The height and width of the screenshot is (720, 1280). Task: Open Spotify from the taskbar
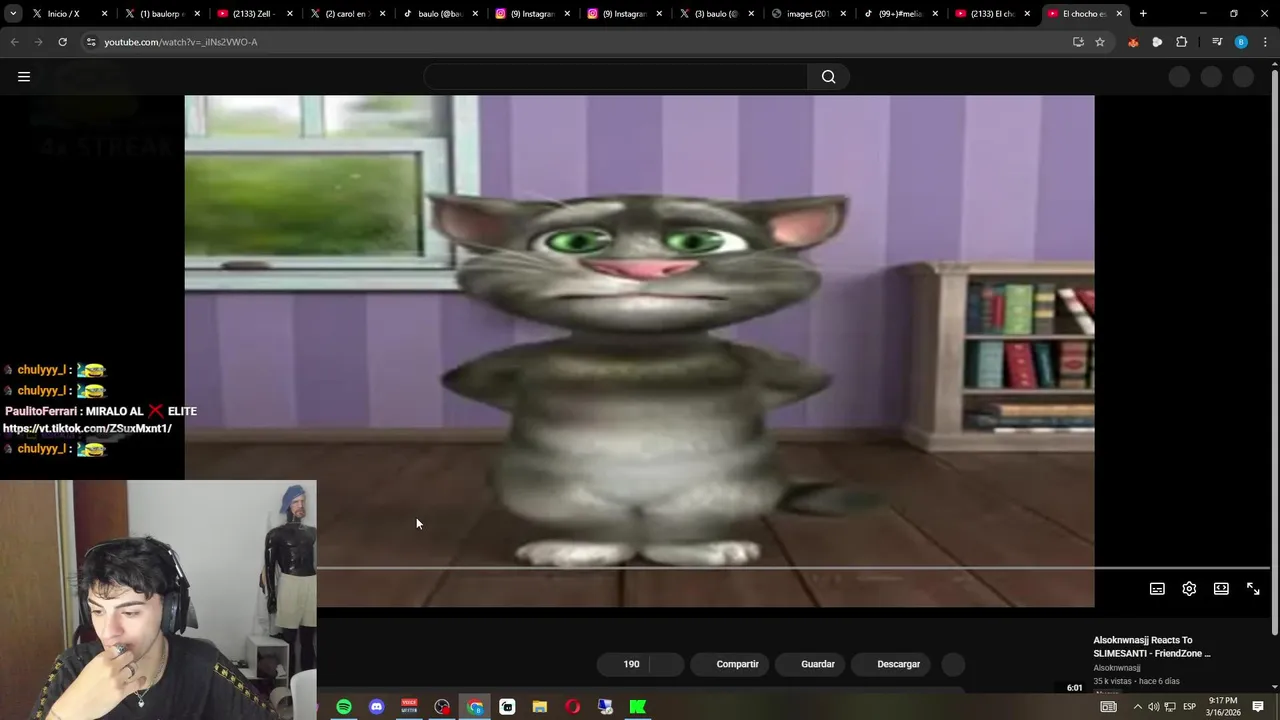344,707
